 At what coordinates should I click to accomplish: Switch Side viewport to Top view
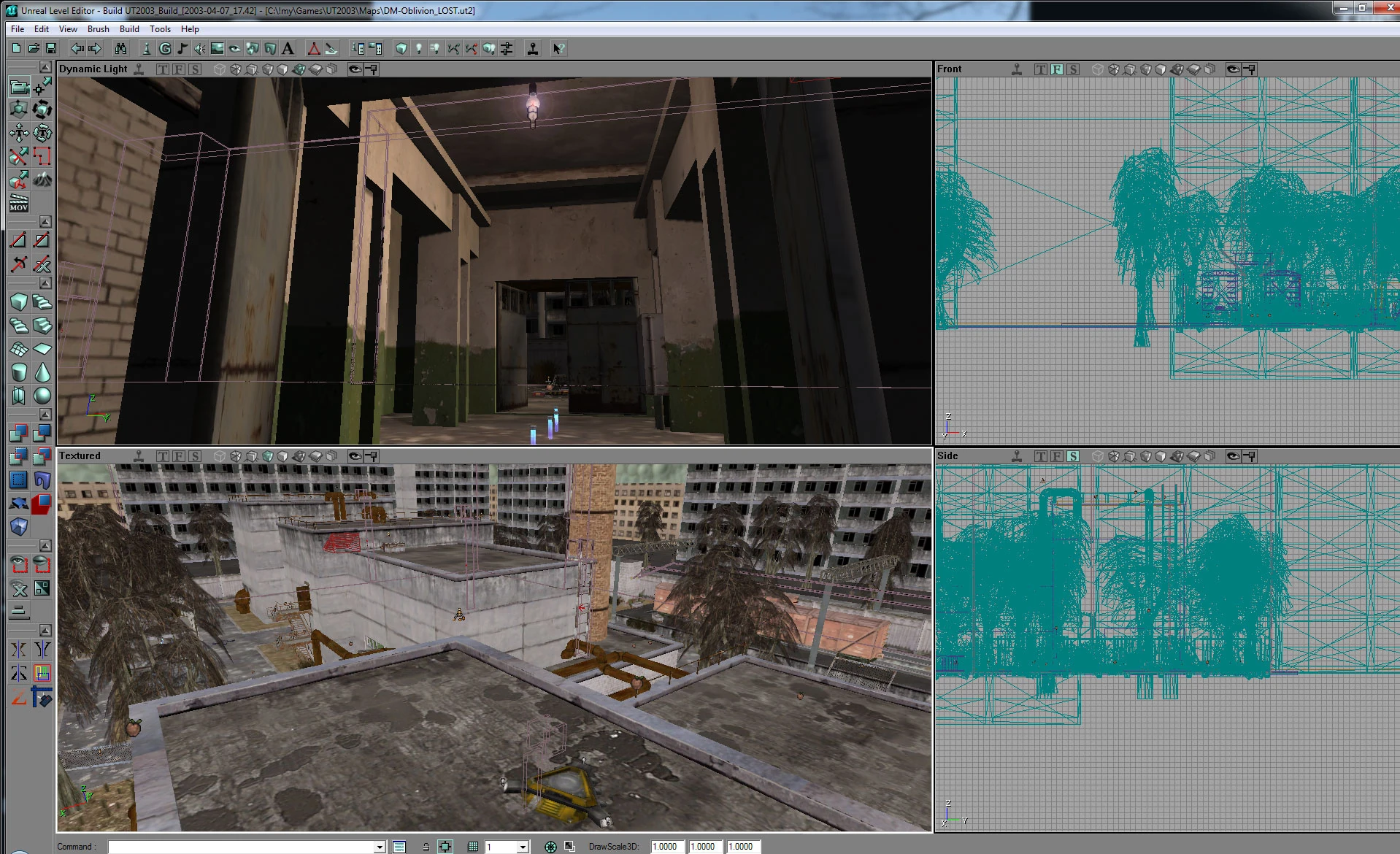(x=1040, y=456)
